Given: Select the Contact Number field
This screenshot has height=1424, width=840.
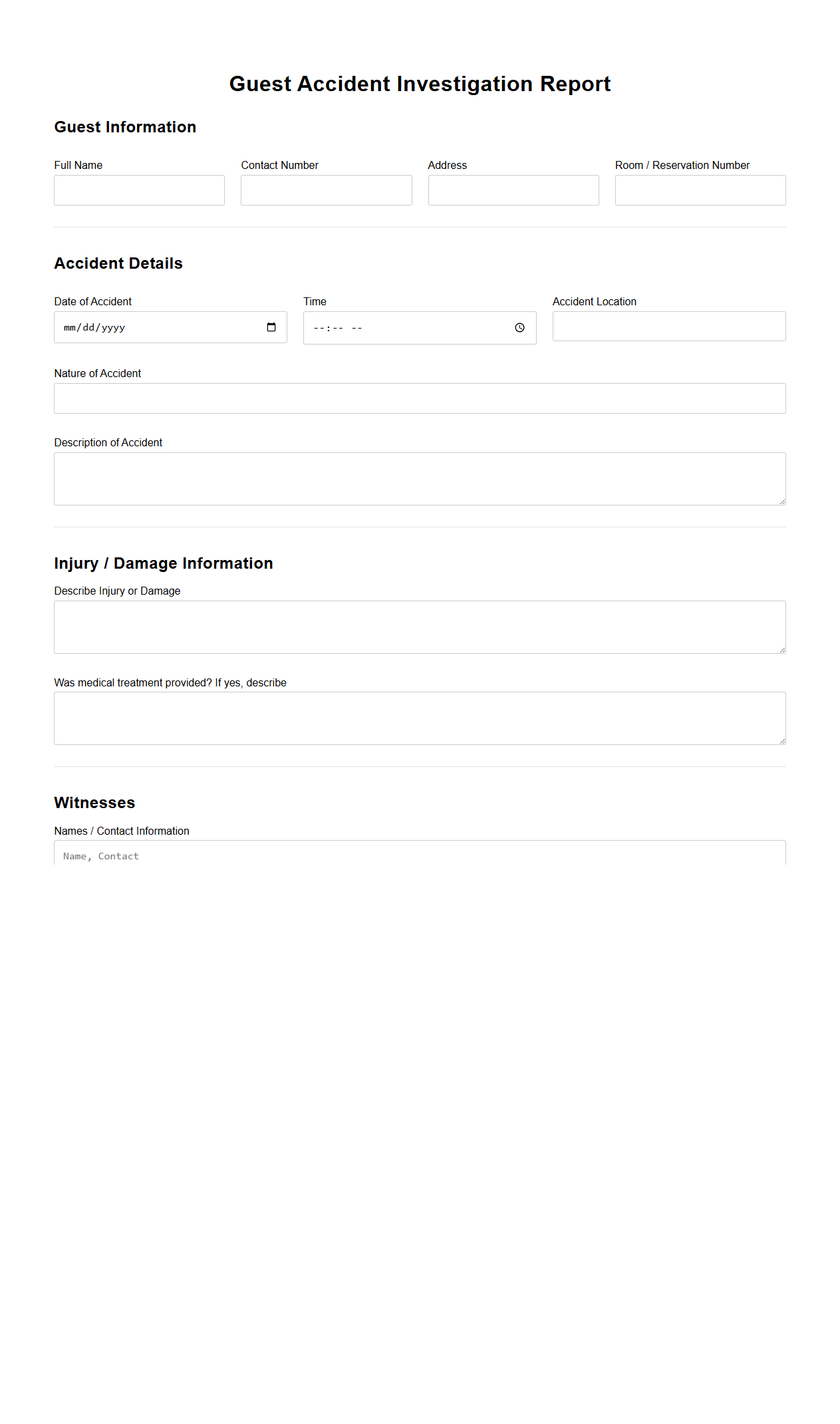Looking at the screenshot, I should click(x=325, y=190).
